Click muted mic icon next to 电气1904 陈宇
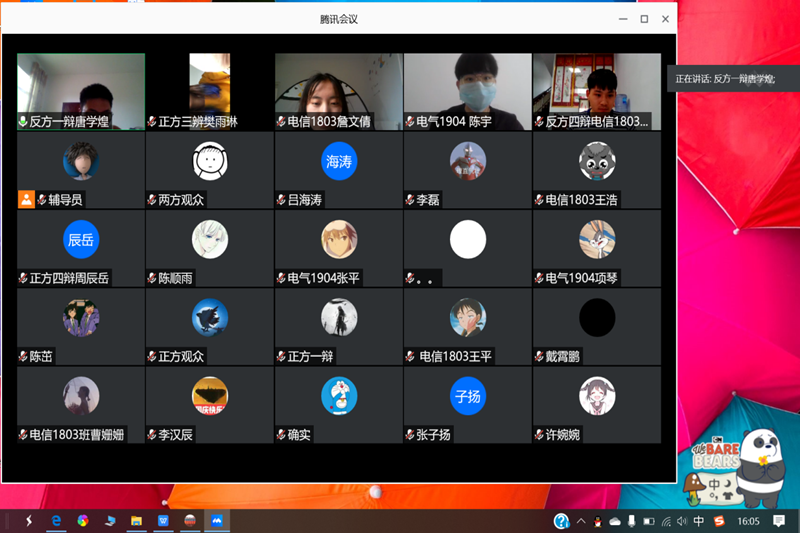This screenshot has width=800, height=533. pyautogui.click(x=410, y=121)
